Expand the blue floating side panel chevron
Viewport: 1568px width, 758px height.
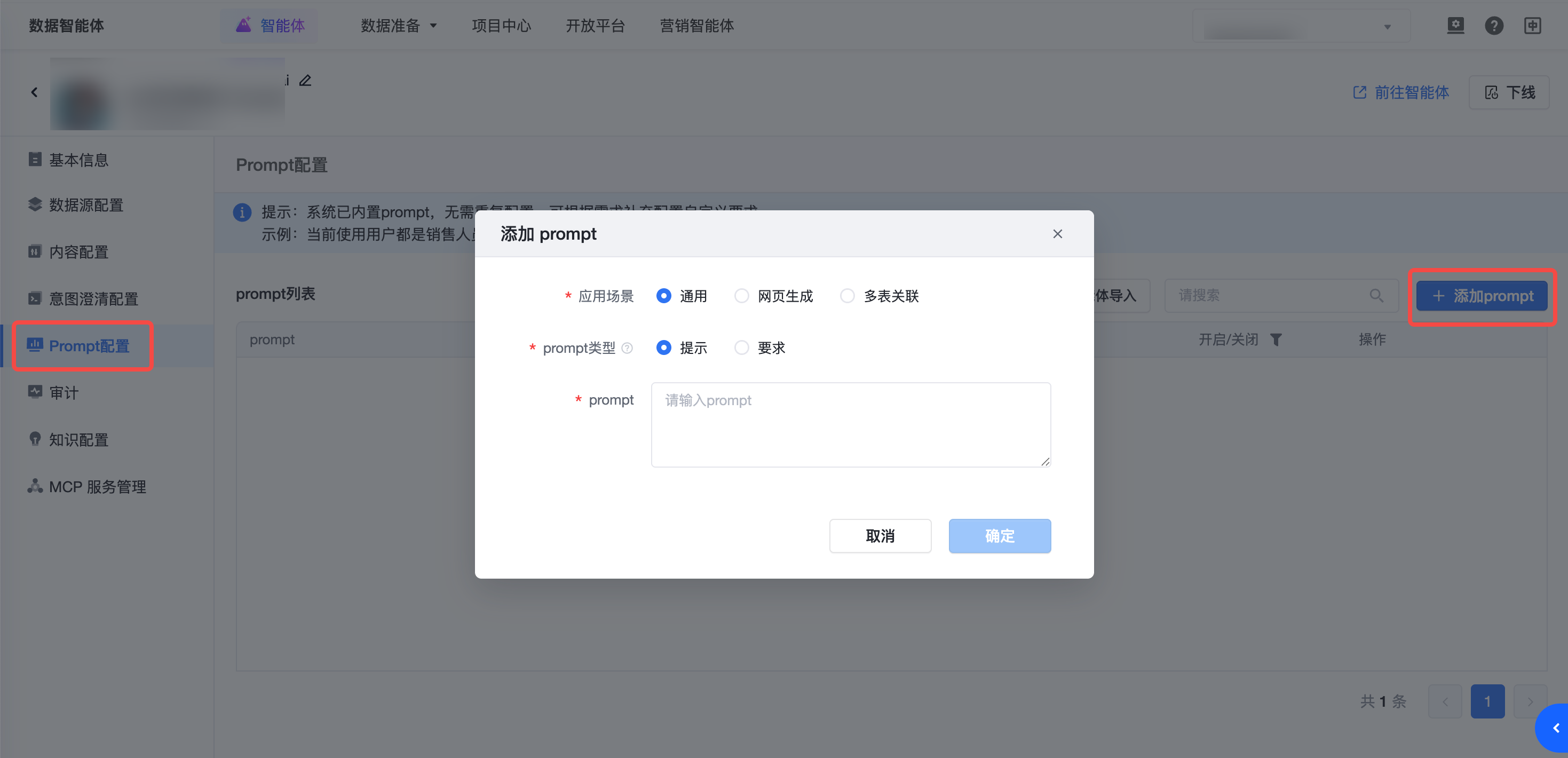[x=1555, y=728]
